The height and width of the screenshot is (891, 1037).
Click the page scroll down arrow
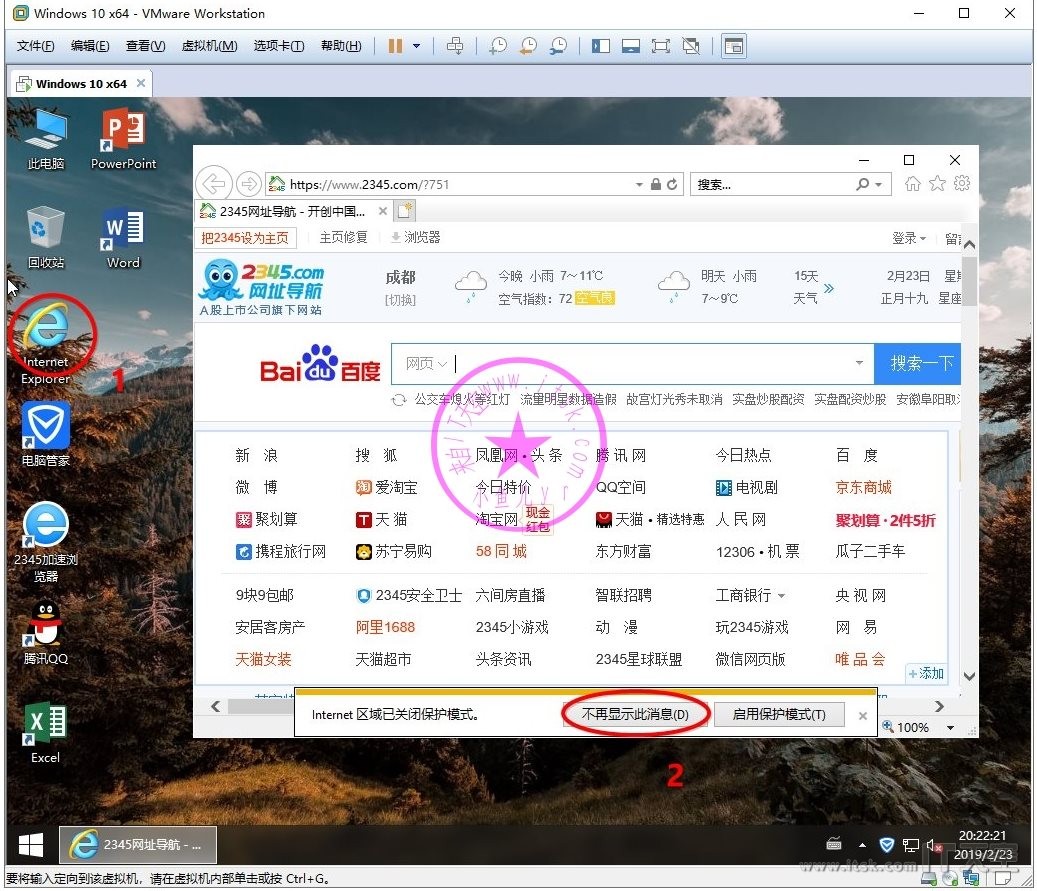click(x=969, y=676)
